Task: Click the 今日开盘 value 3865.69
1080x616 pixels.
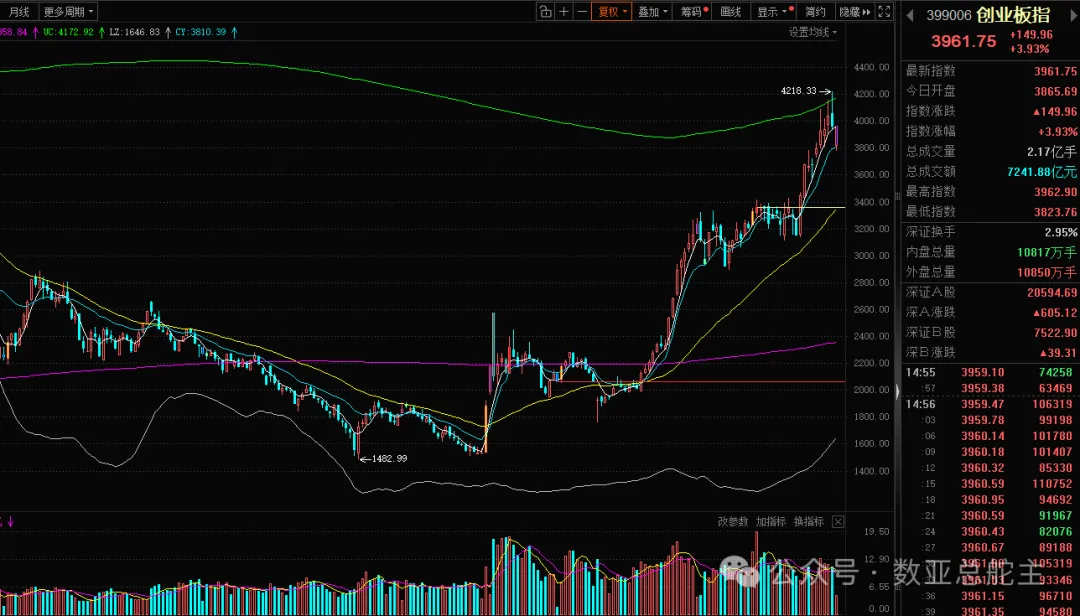Action: tap(1055, 91)
